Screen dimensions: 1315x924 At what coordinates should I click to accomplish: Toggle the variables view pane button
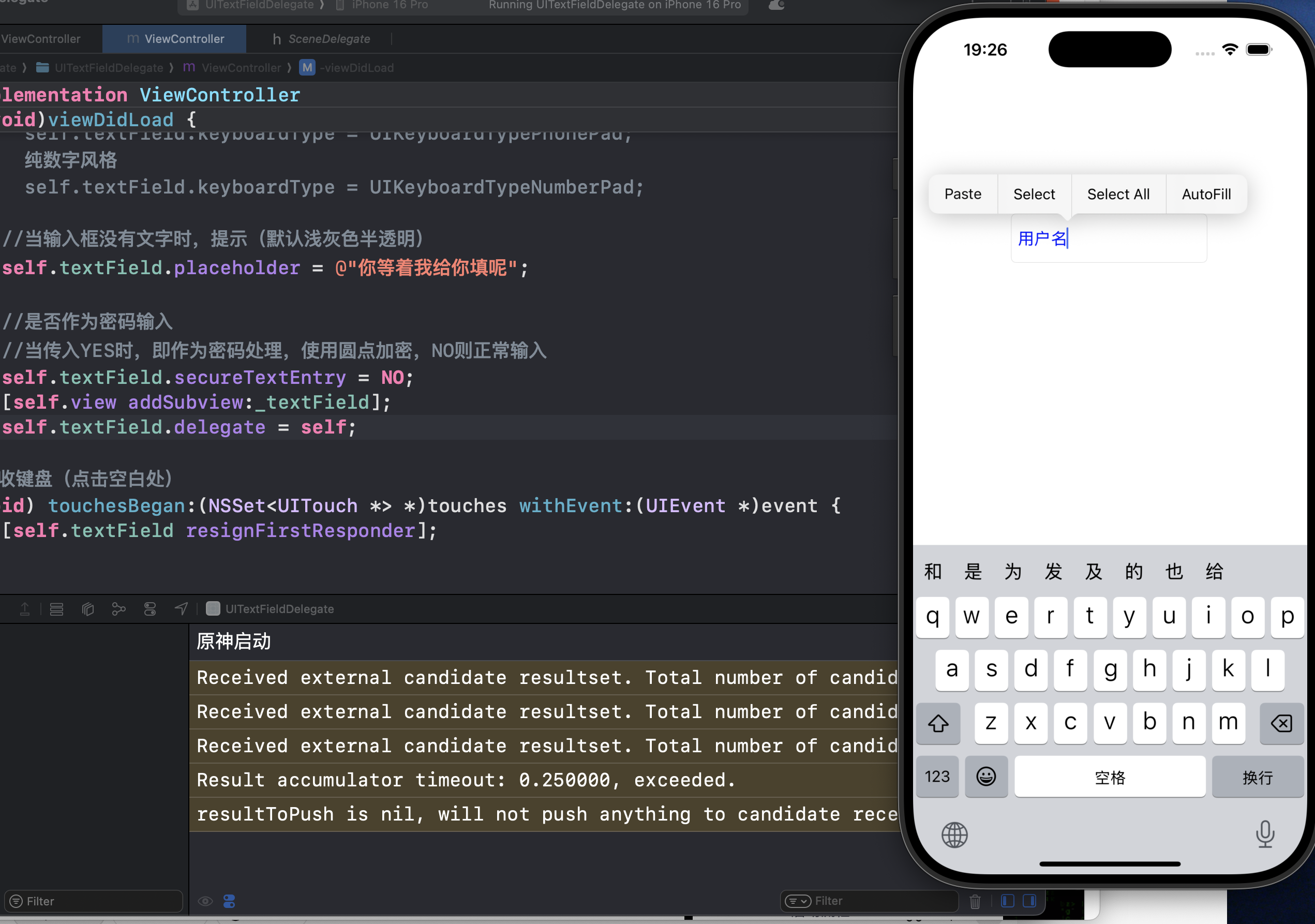[1007, 901]
